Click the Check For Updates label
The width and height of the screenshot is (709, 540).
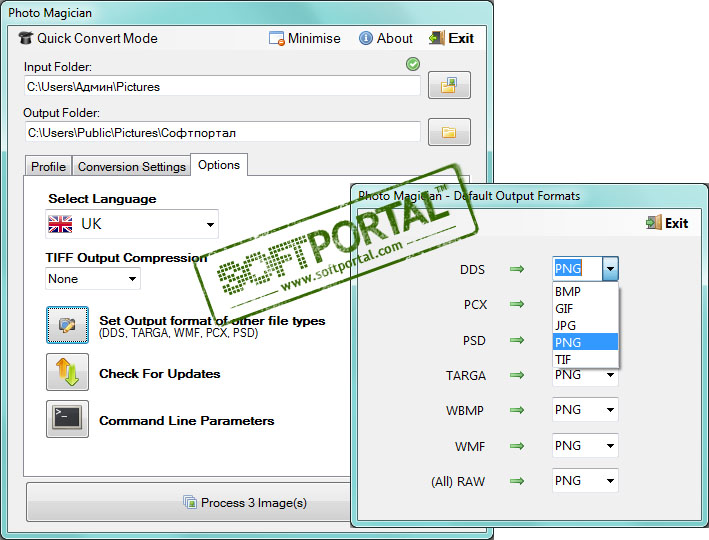[160, 374]
